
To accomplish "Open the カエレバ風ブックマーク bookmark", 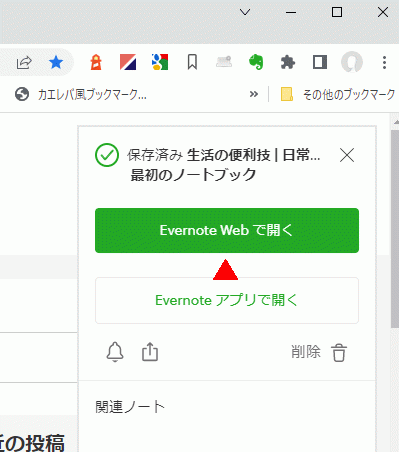I will click(81, 95).
